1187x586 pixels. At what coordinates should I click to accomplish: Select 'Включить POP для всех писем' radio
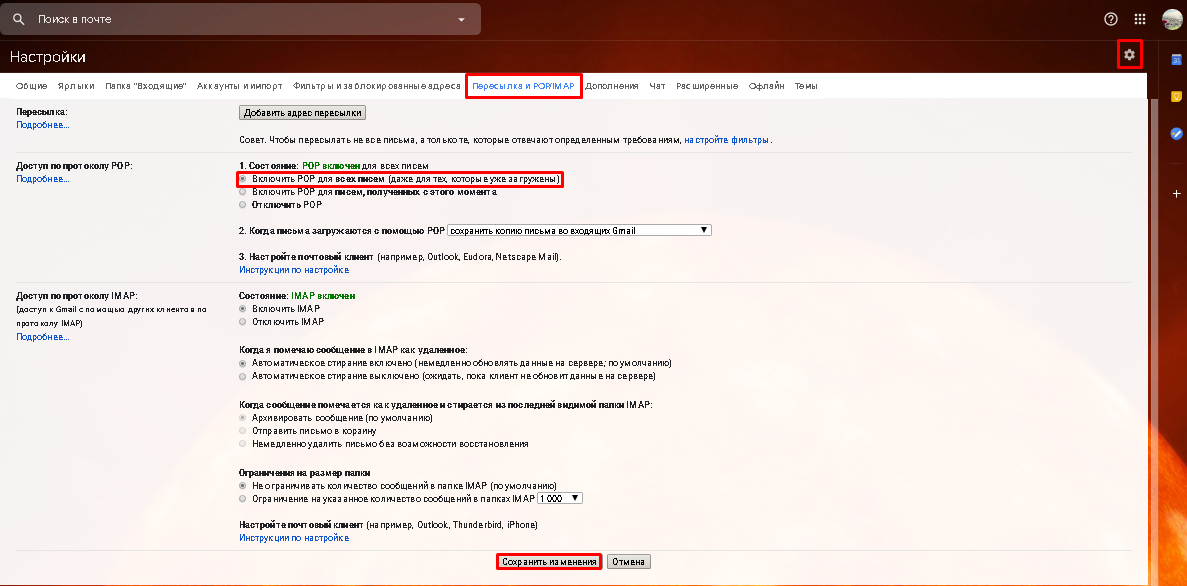242,179
